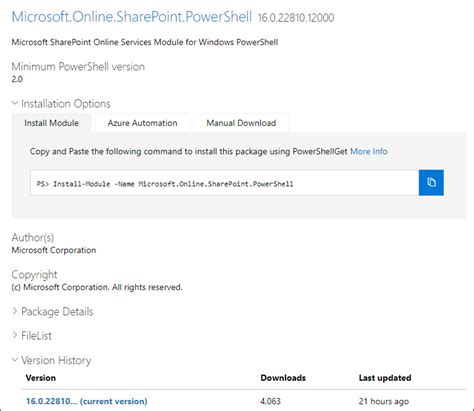Screen dimensions: 474x411
Task: Click the Install-Module command text box
Action: (224, 183)
